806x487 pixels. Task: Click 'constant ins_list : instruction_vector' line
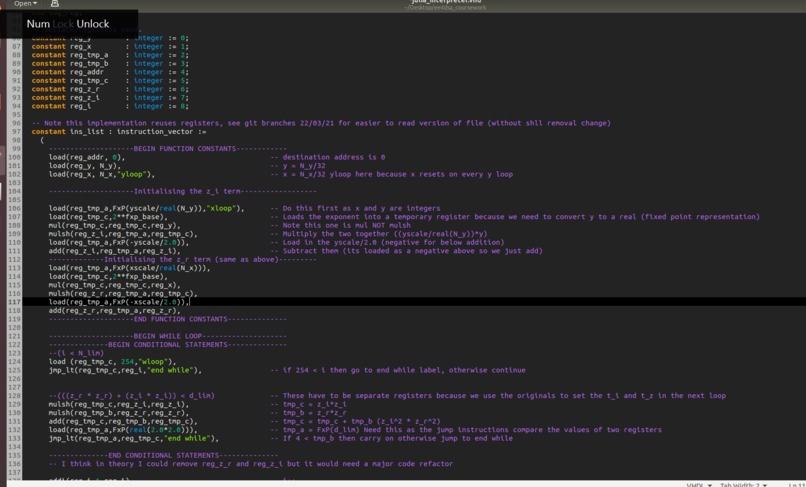[119, 132]
